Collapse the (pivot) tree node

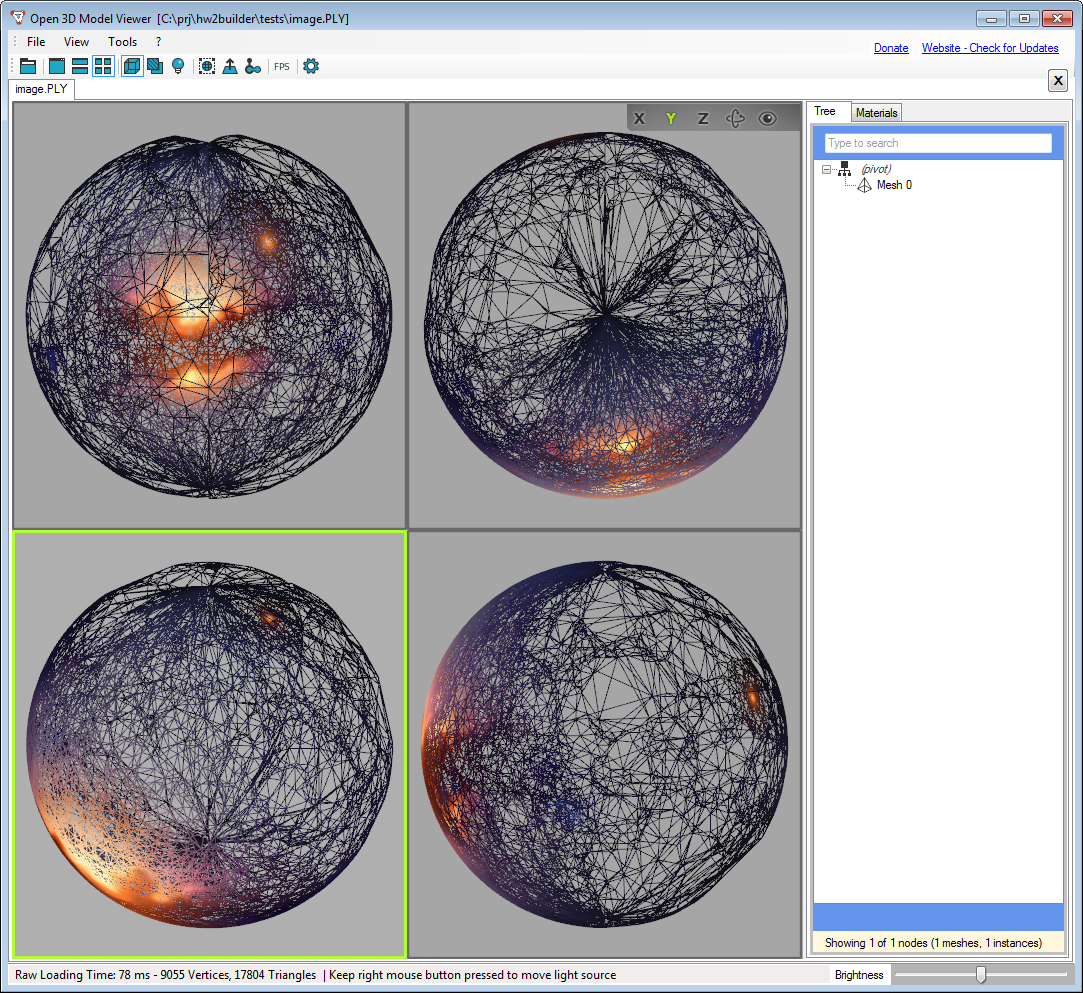point(826,169)
